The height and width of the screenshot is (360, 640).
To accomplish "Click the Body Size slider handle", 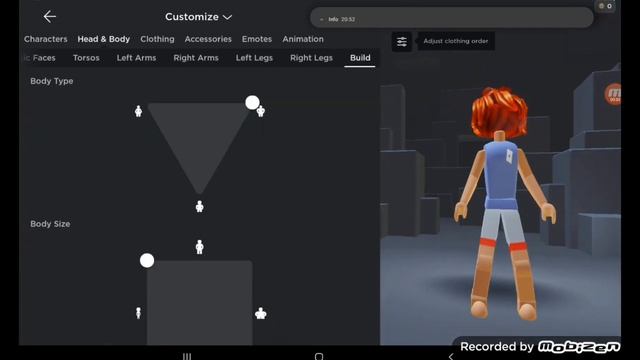I will (147, 260).
